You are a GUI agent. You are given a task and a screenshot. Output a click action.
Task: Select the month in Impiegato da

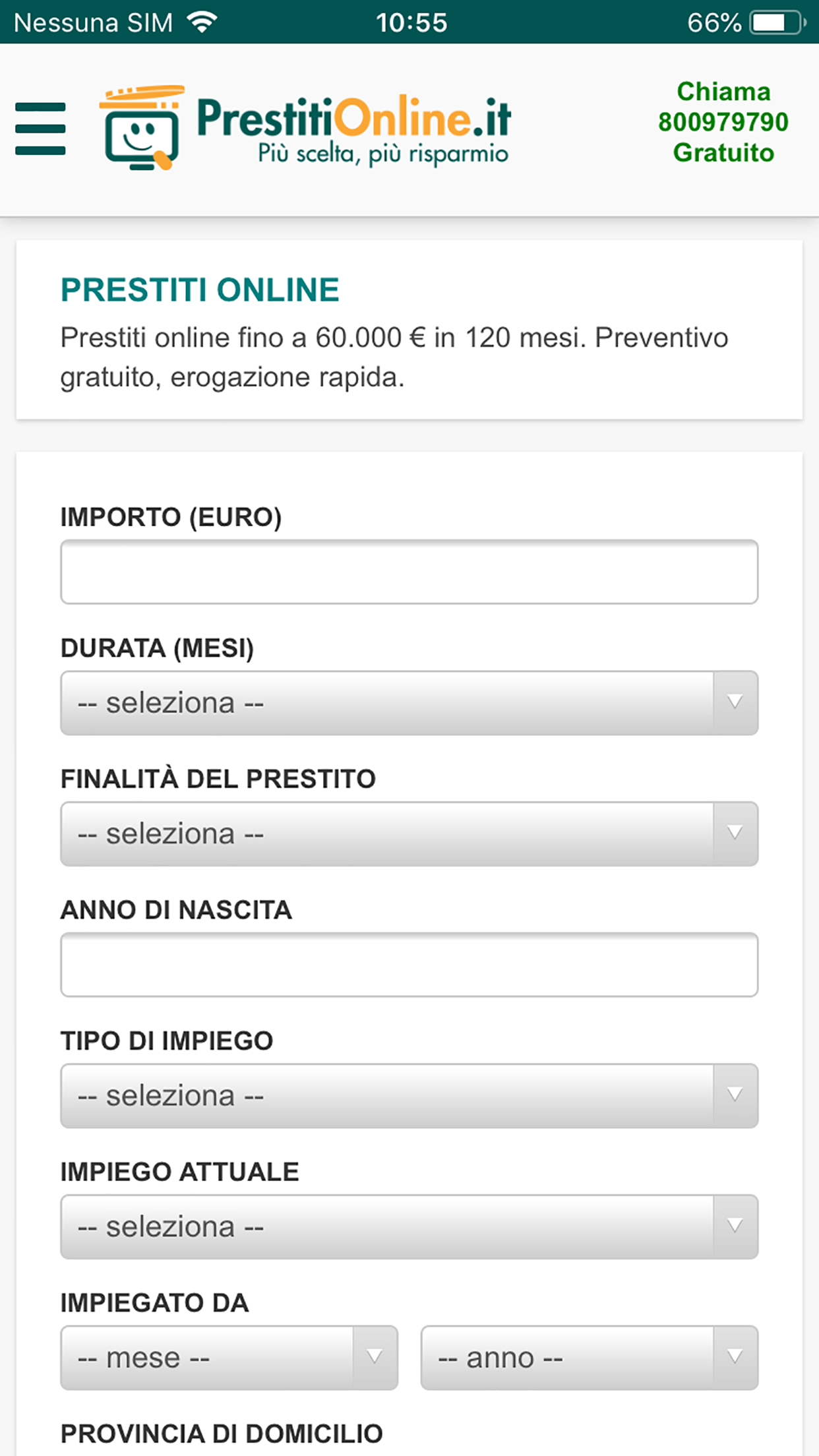(207, 1358)
